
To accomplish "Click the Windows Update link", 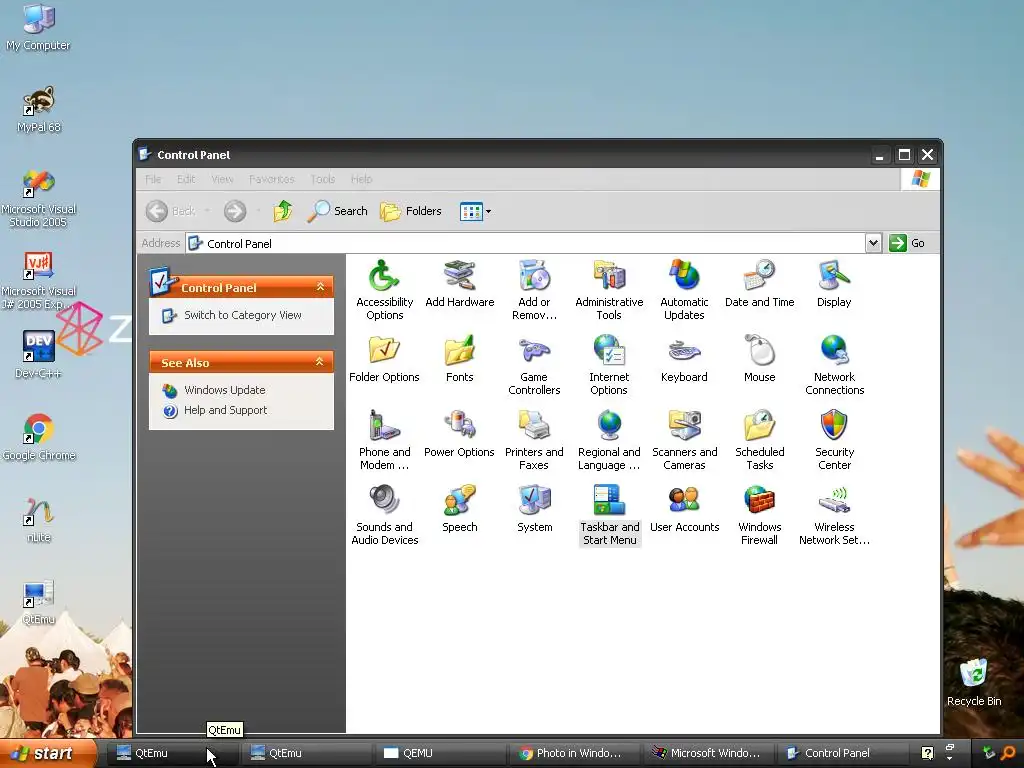I will click(x=225, y=390).
